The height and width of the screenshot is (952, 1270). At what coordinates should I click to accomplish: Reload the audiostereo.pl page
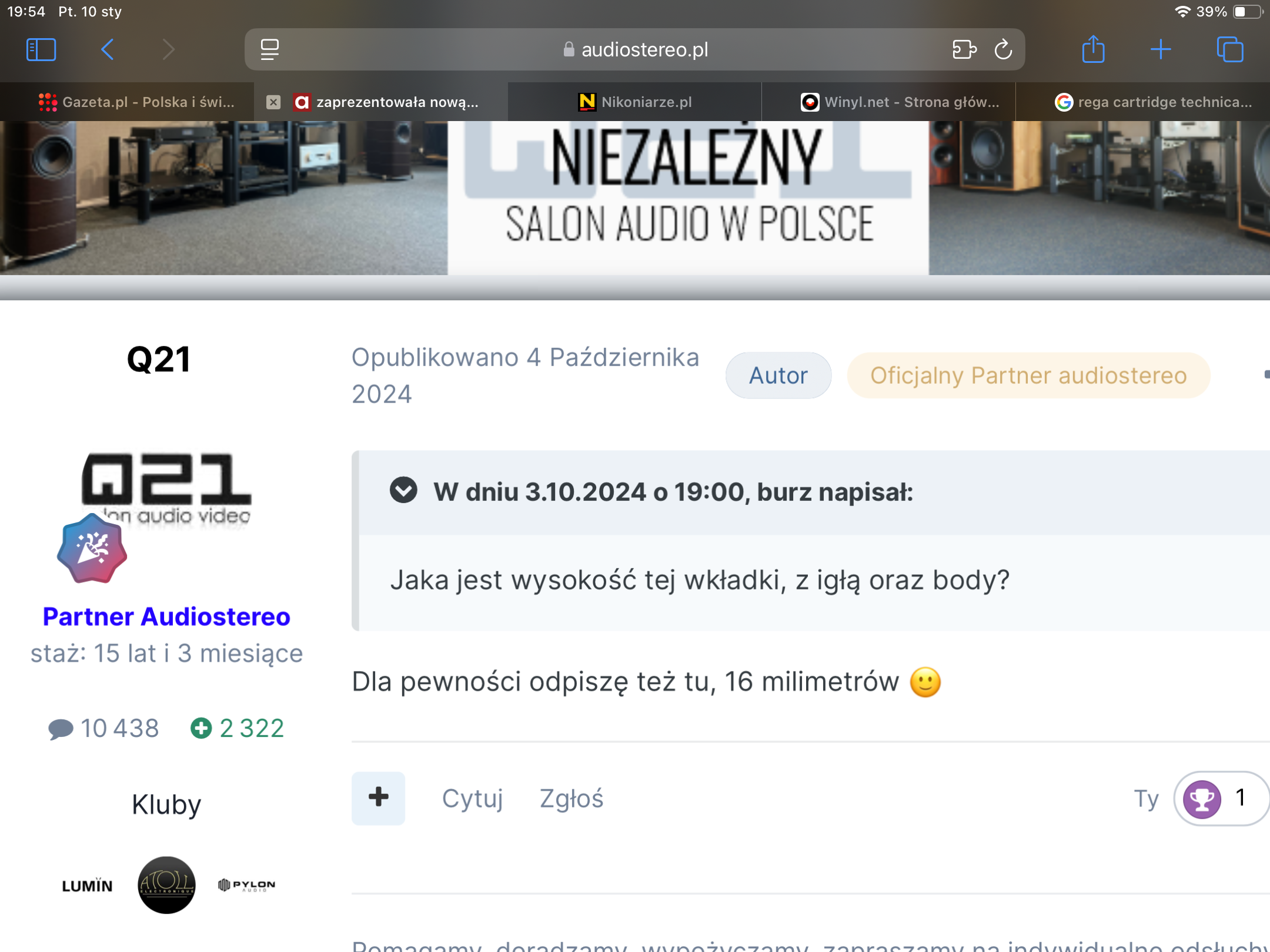(1003, 49)
